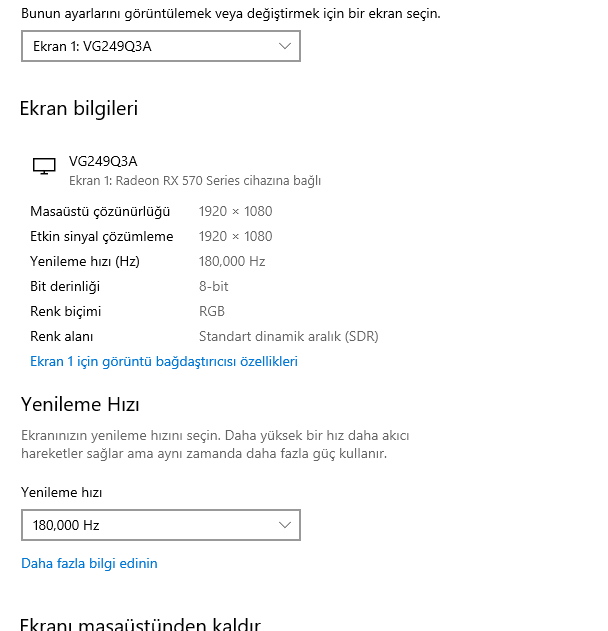Select the "8-bit" bit depth value

point(213,286)
